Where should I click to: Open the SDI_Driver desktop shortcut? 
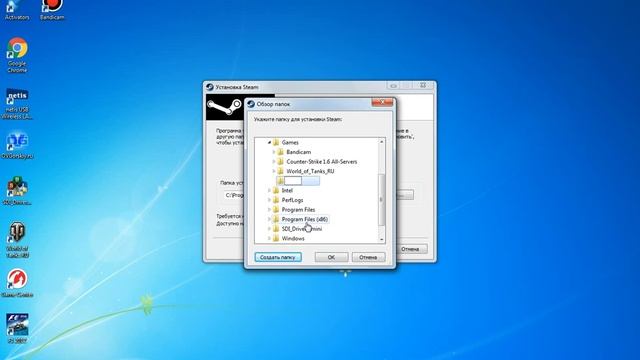coord(17,191)
